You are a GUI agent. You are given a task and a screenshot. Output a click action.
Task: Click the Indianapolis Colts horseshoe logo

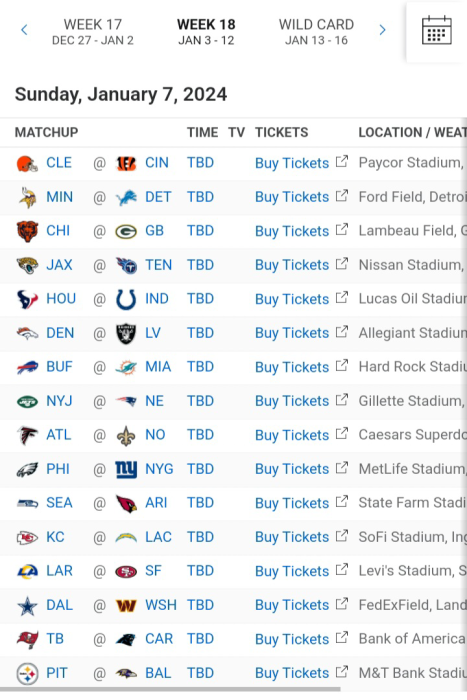pyautogui.click(x=126, y=300)
